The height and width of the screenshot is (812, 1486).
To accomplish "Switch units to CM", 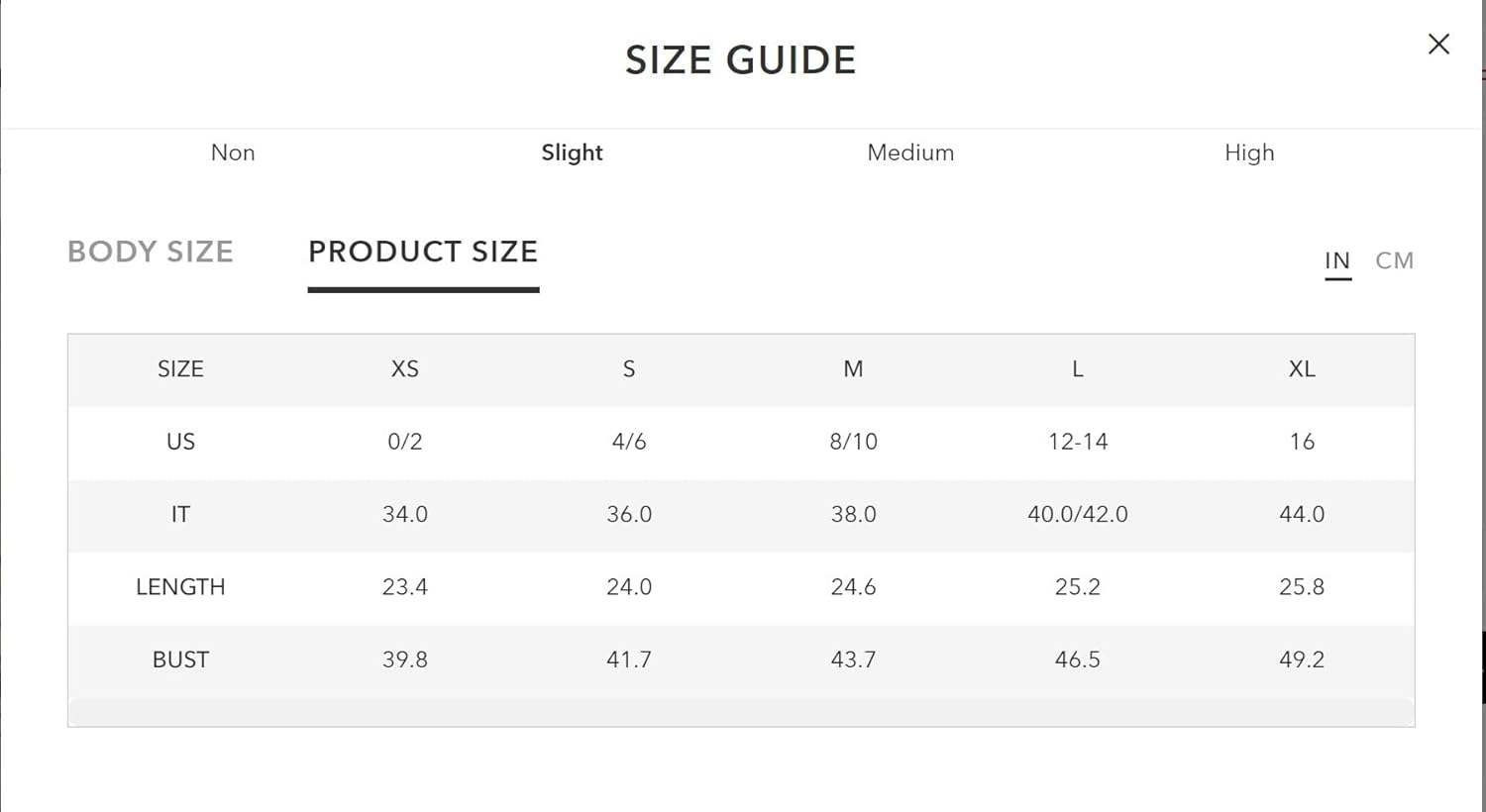I will point(1394,260).
